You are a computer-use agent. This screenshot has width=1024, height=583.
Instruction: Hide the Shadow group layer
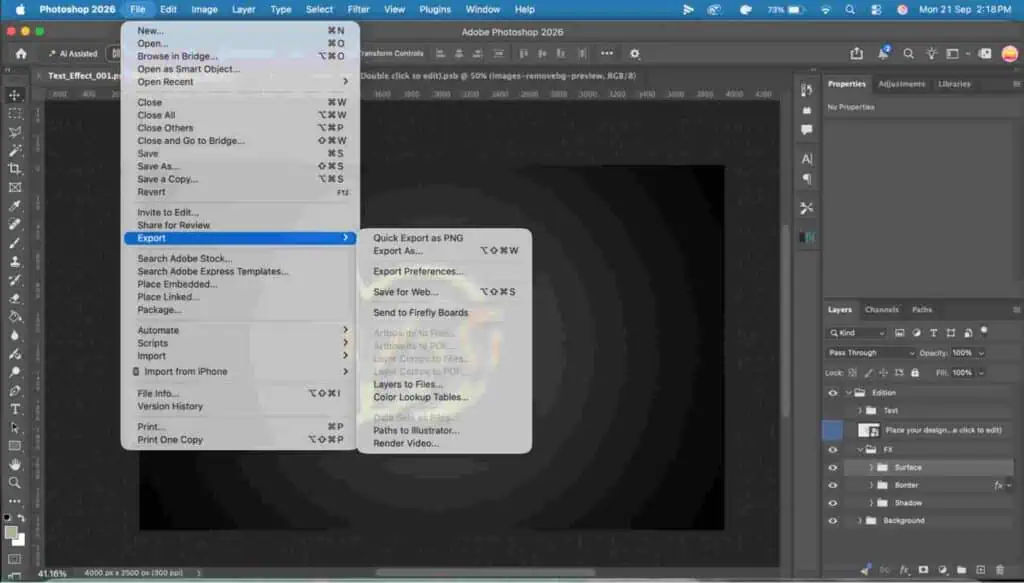[x=833, y=503]
